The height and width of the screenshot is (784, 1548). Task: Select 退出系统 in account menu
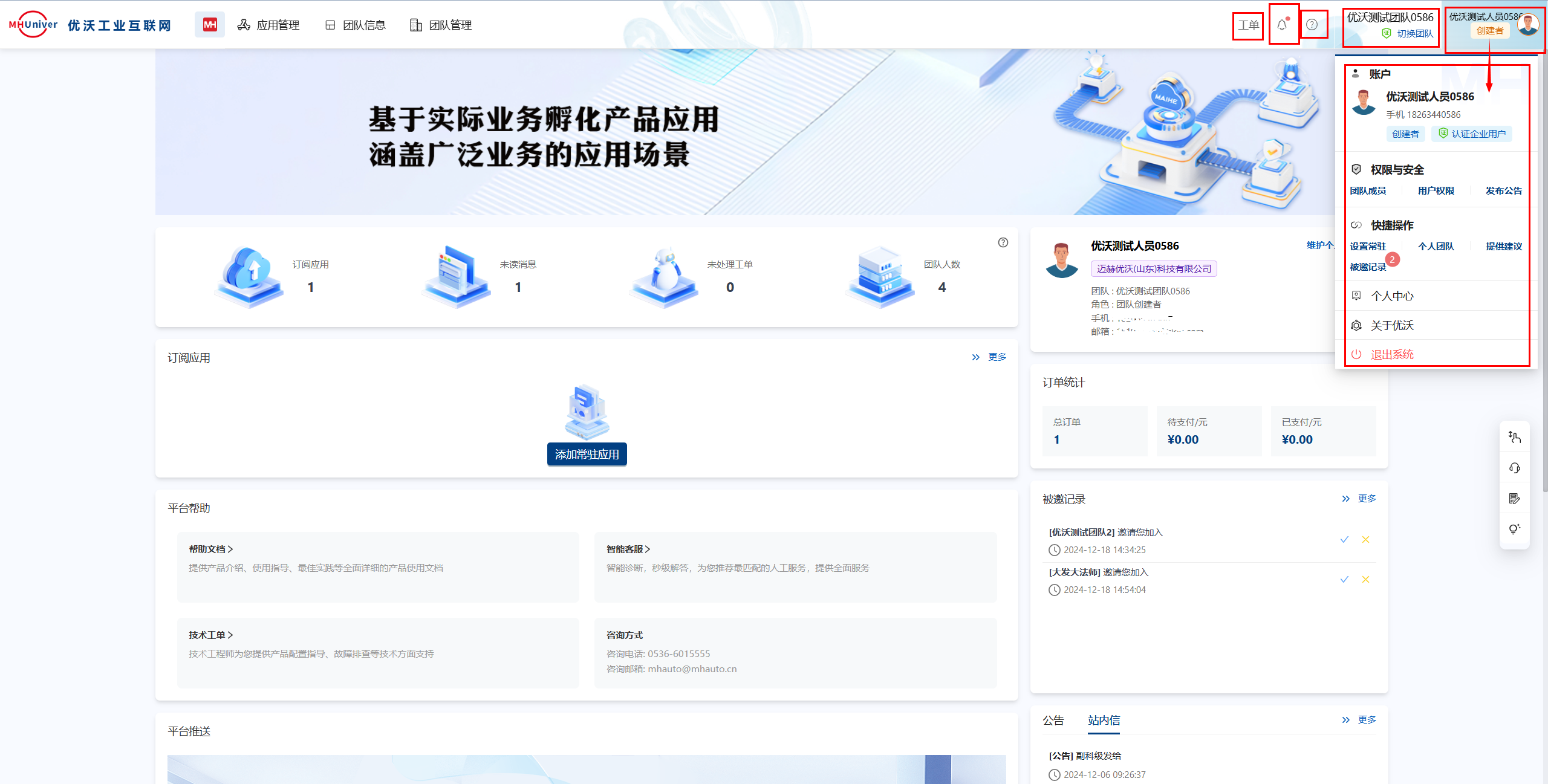(x=1391, y=354)
